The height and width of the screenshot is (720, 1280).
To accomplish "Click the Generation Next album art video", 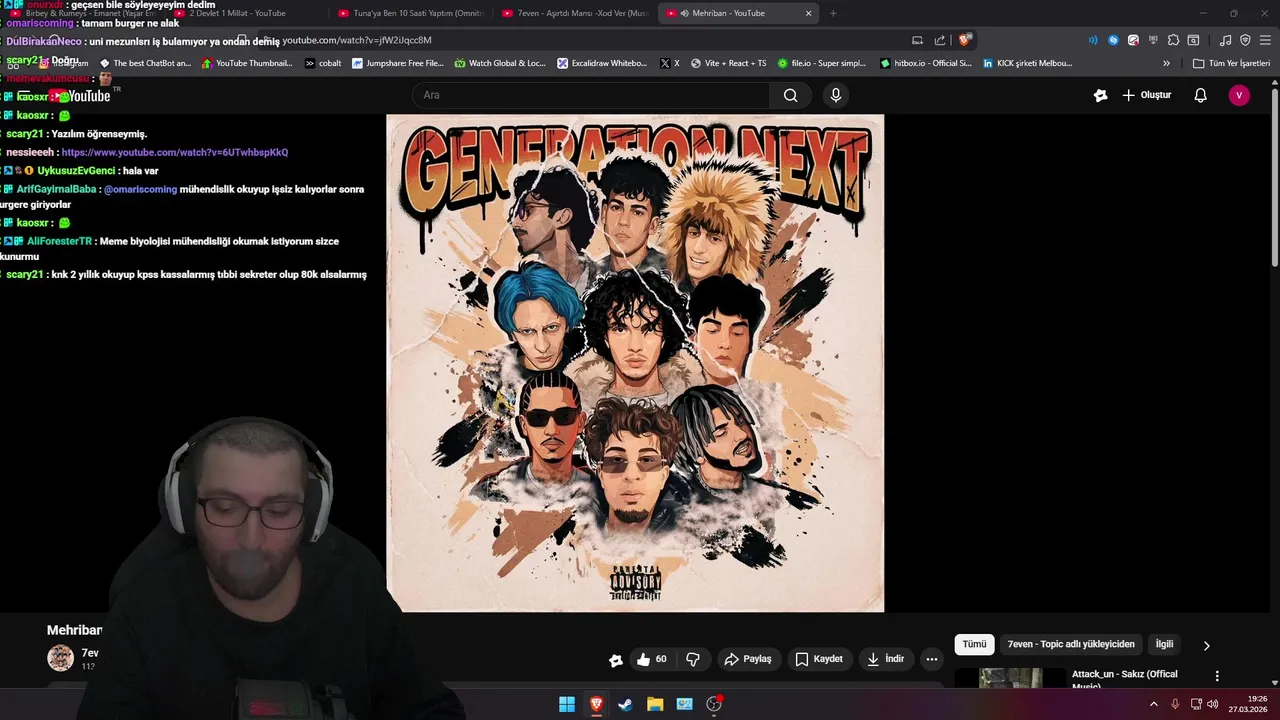I will point(635,363).
